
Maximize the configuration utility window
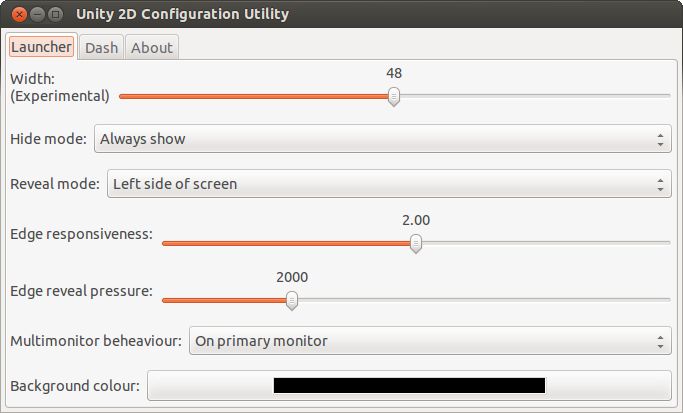55,14
